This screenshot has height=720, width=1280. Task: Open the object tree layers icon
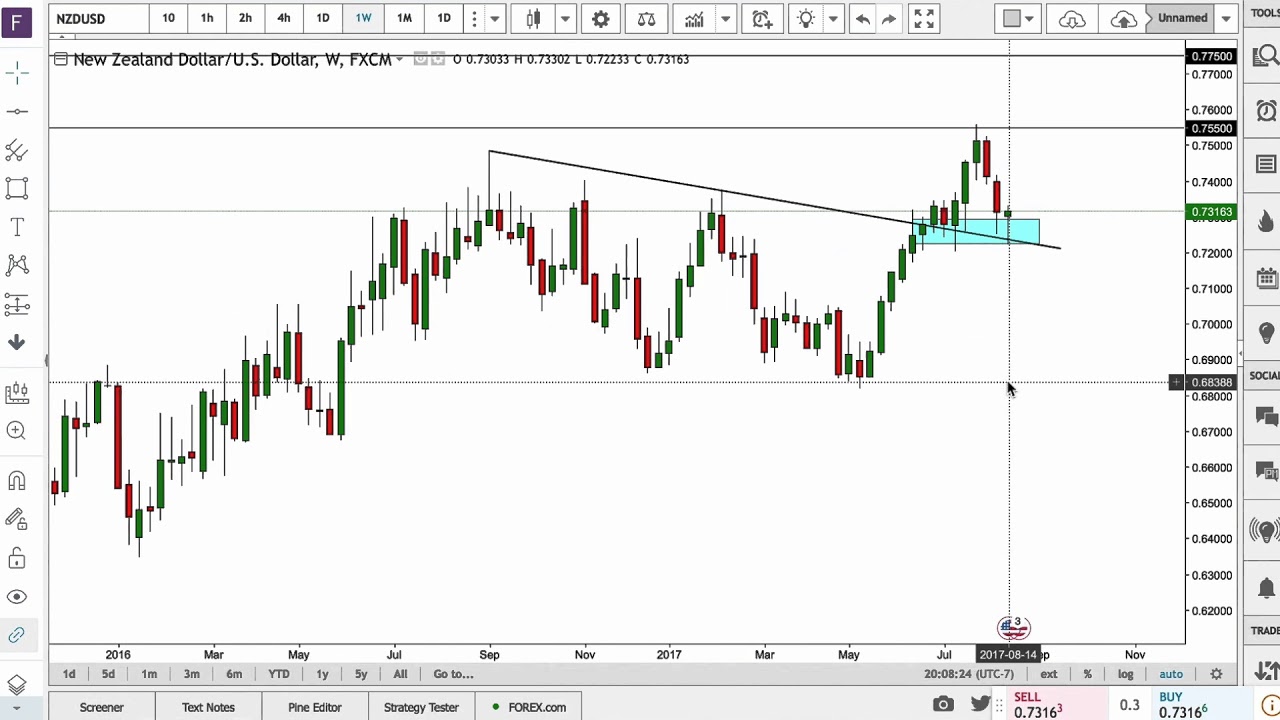pyautogui.click(x=17, y=685)
